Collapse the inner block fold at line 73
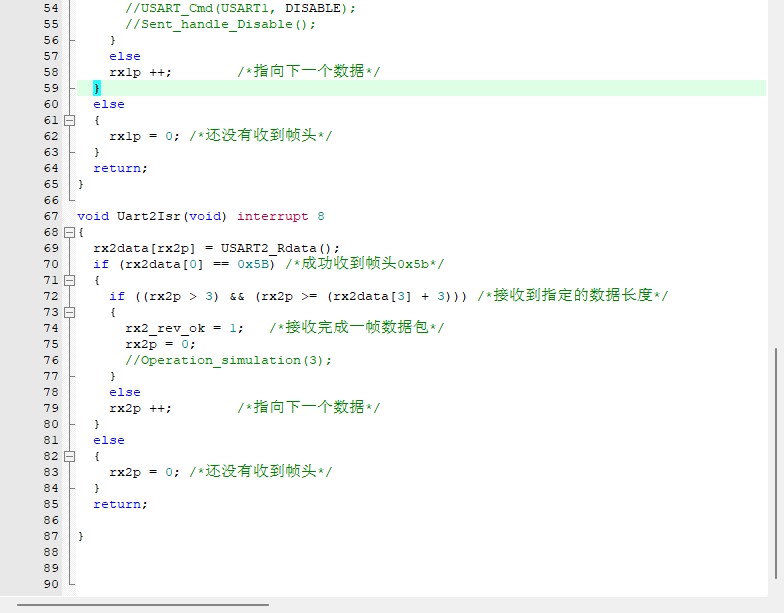The height and width of the screenshot is (613, 784). click(x=70, y=312)
